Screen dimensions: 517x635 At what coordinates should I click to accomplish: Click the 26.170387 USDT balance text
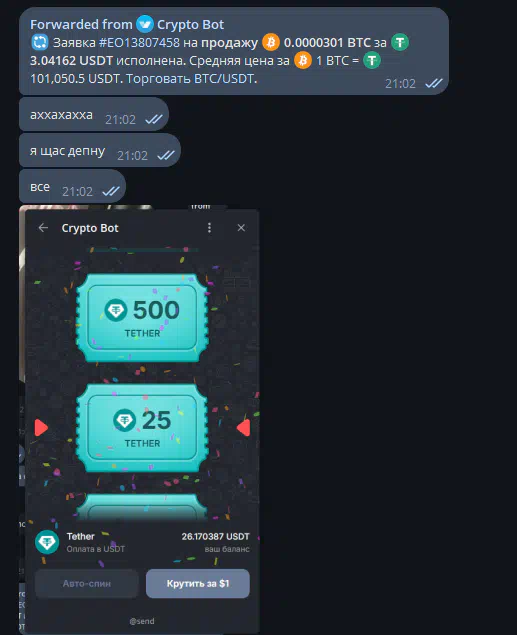click(x=215, y=537)
